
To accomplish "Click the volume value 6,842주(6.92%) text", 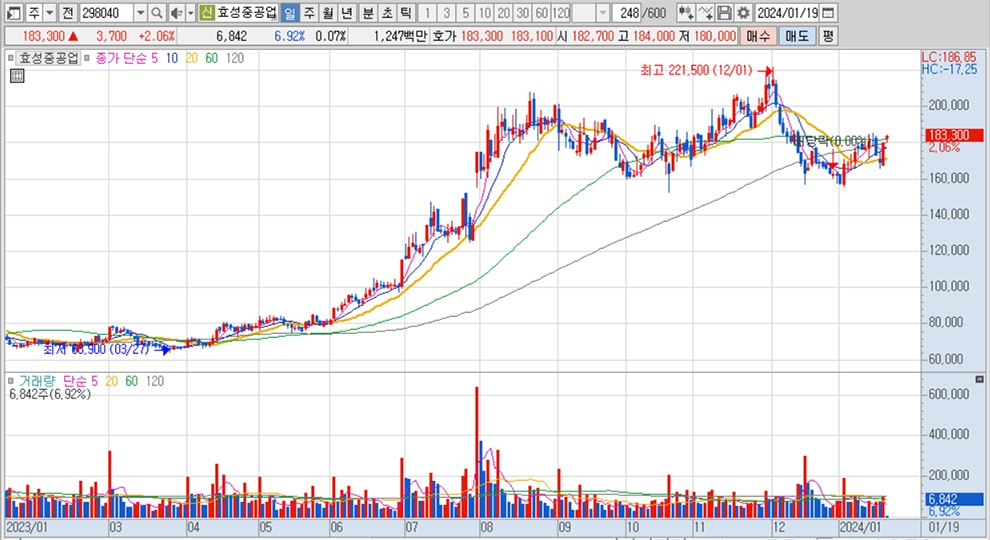I will 50,394.
